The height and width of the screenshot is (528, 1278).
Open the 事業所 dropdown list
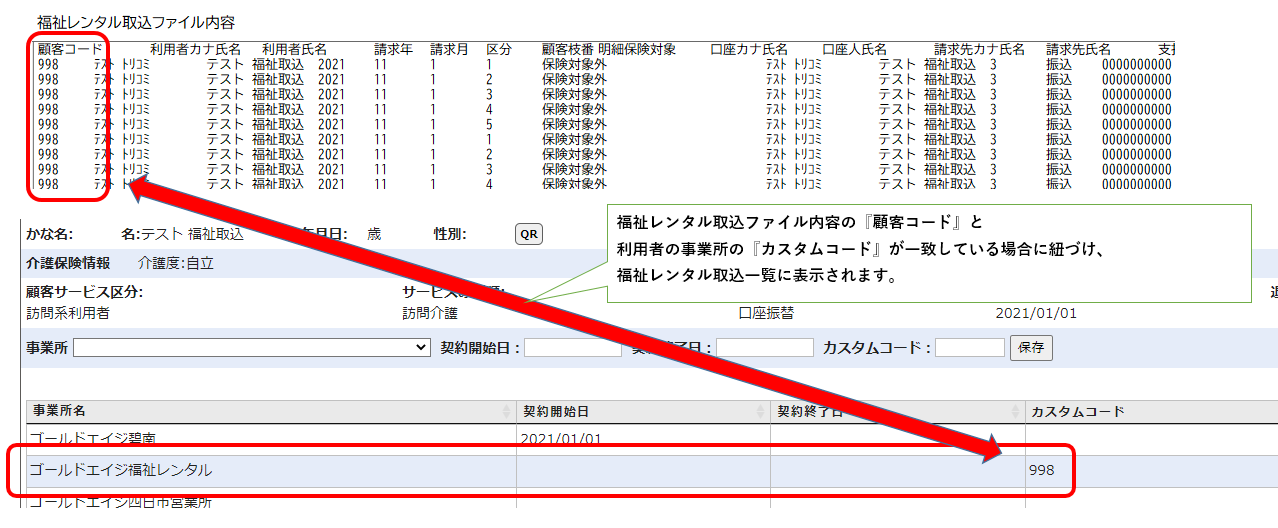click(x=251, y=348)
